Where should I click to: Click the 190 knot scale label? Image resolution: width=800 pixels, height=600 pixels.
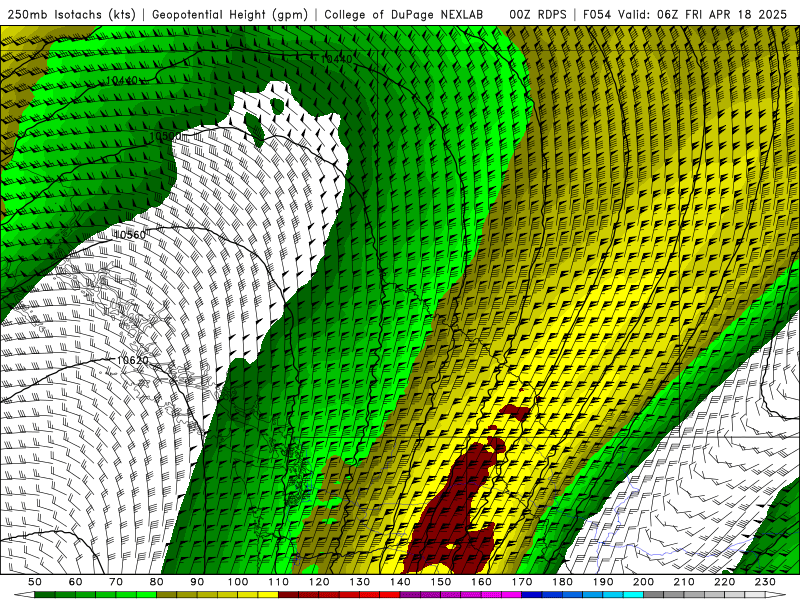(603, 582)
